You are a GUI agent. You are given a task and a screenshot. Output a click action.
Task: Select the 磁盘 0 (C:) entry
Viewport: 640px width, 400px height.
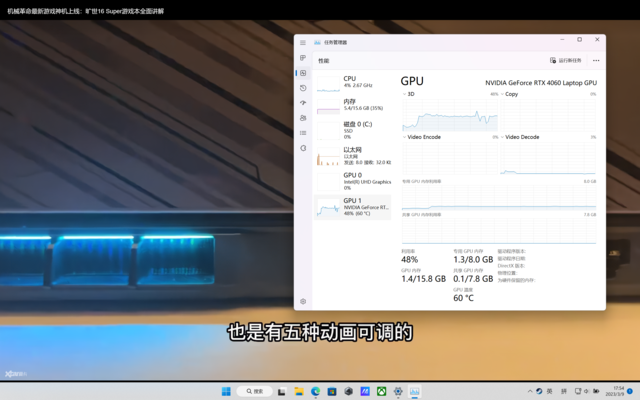(x=353, y=130)
